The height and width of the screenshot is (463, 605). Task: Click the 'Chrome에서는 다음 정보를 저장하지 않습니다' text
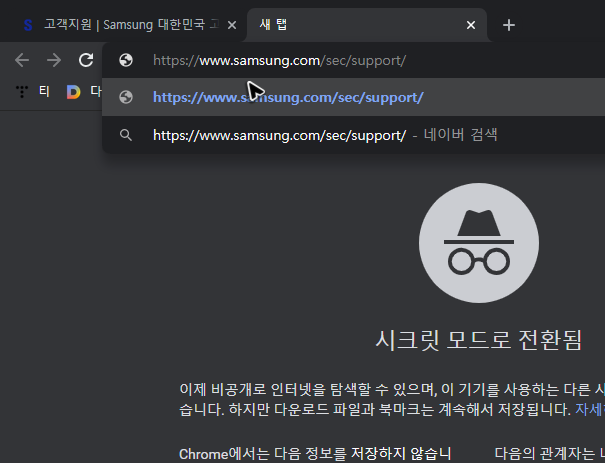tap(315, 454)
